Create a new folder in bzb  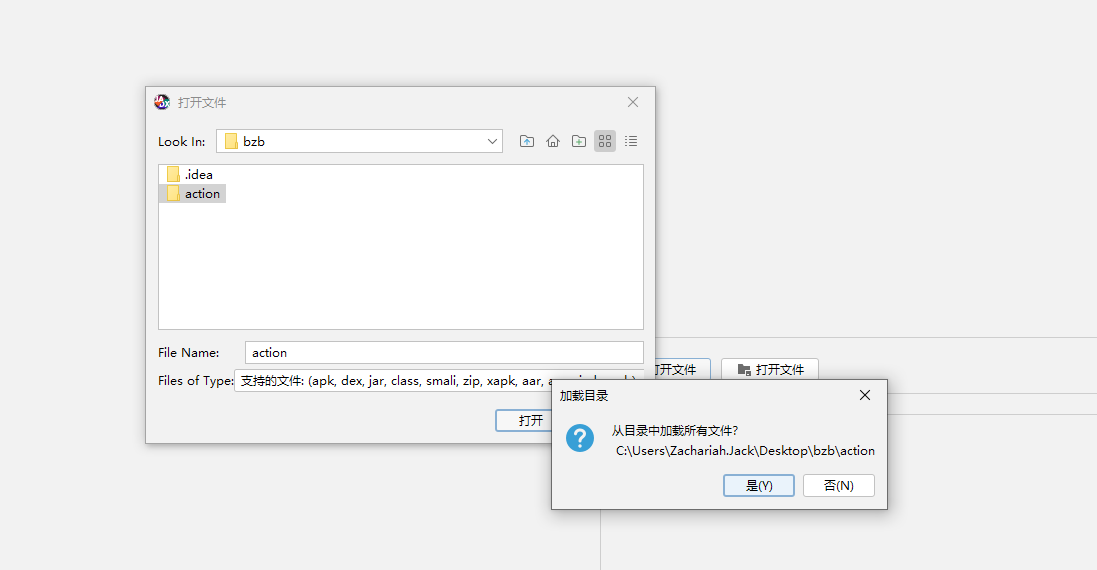point(579,141)
